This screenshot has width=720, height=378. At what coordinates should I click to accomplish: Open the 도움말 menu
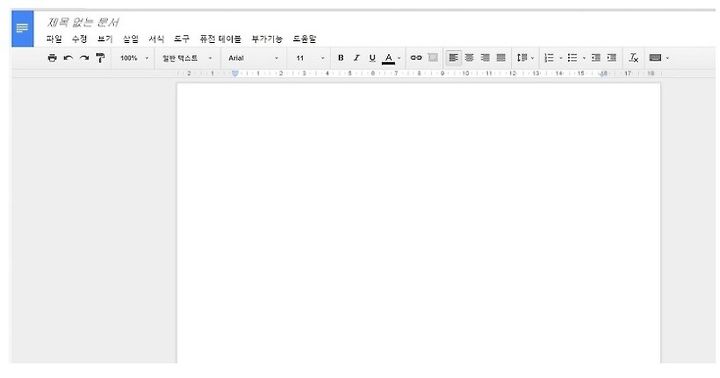point(305,39)
